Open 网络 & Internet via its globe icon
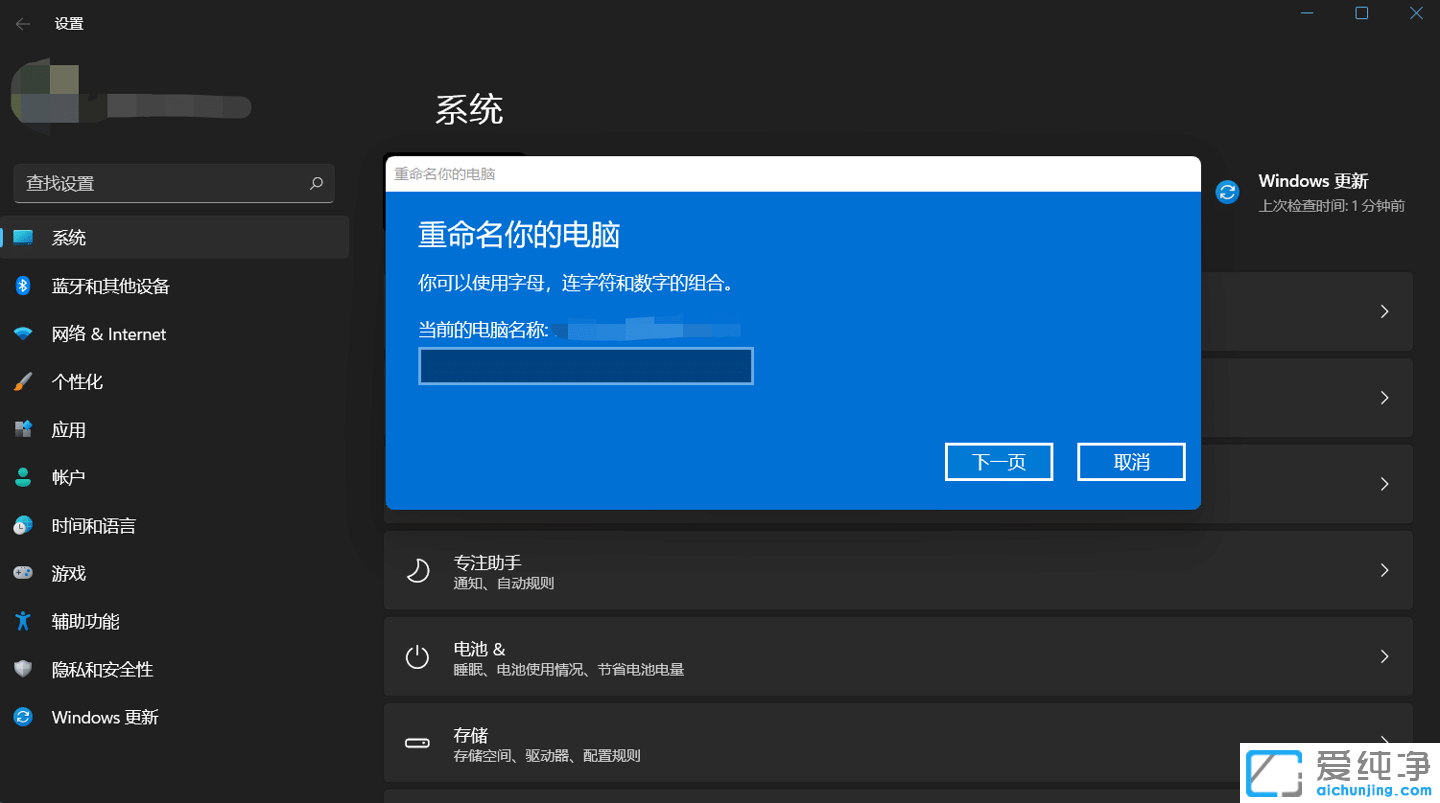Viewport: 1440px width, 803px height. pyautogui.click(x=22, y=333)
